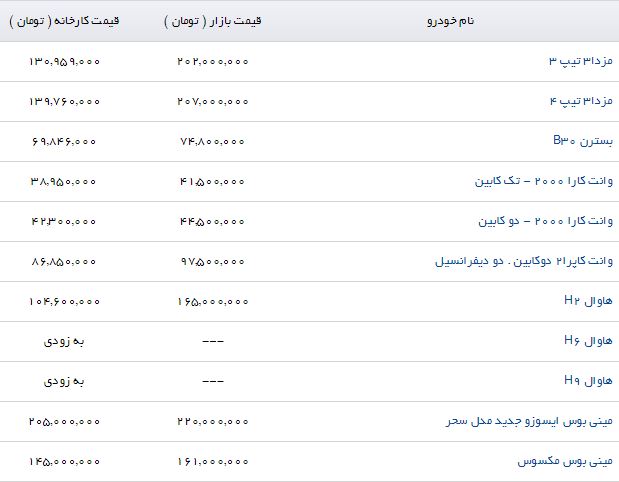Open وانت کارا ۲۰۰۰ دو کابین link
This screenshot has width=619, height=482.
[x=546, y=221]
